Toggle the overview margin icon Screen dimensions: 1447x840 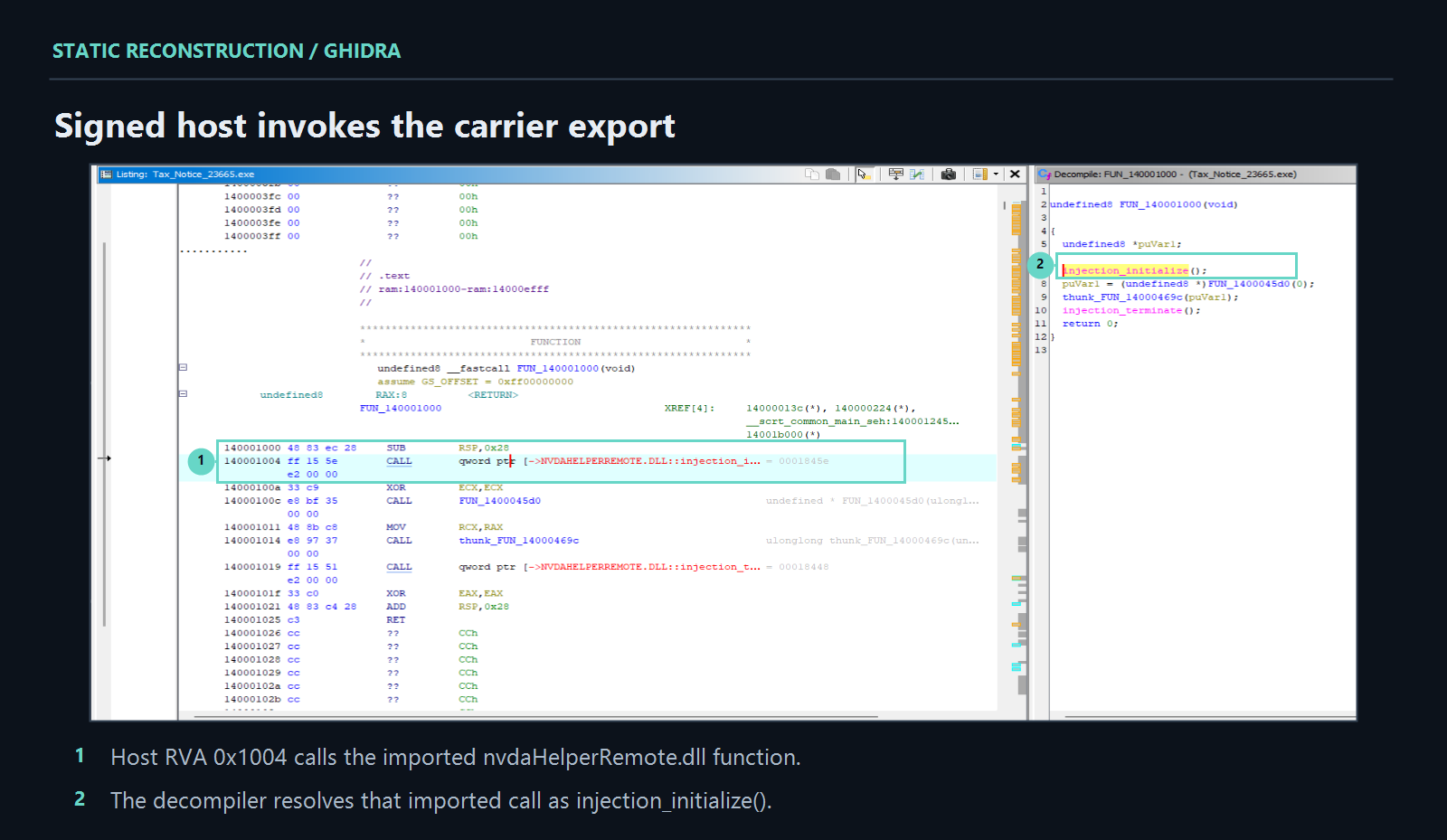pos(979,175)
